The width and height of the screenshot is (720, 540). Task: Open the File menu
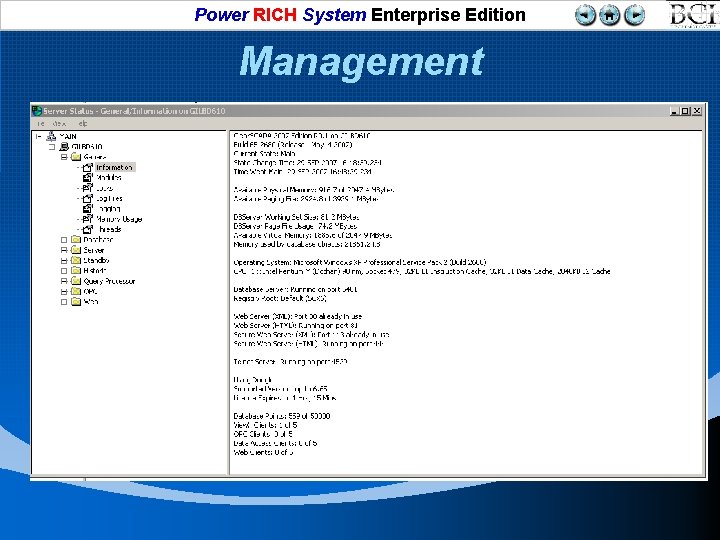point(41,124)
